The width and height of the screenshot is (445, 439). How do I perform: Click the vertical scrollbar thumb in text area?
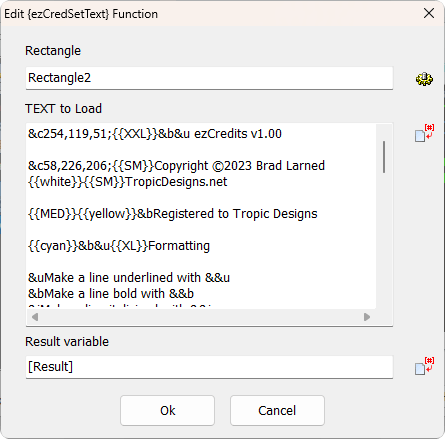[x=384, y=157]
